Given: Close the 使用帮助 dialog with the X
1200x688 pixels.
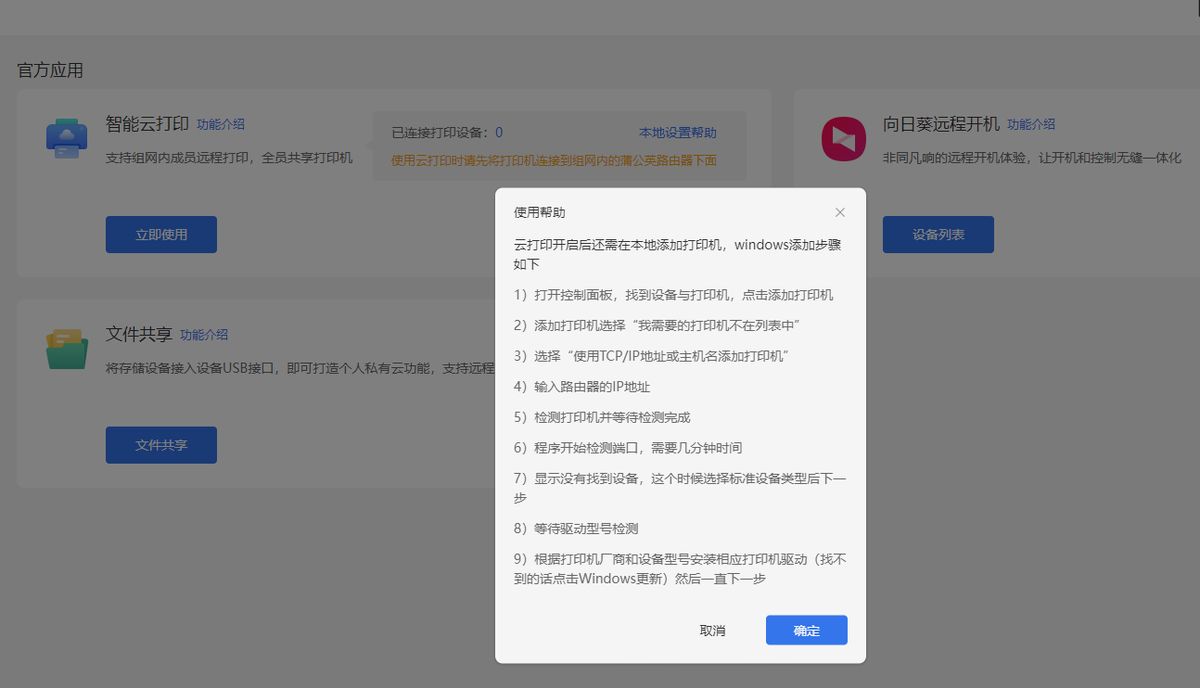Looking at the screenshot, I should coord(840,212).
